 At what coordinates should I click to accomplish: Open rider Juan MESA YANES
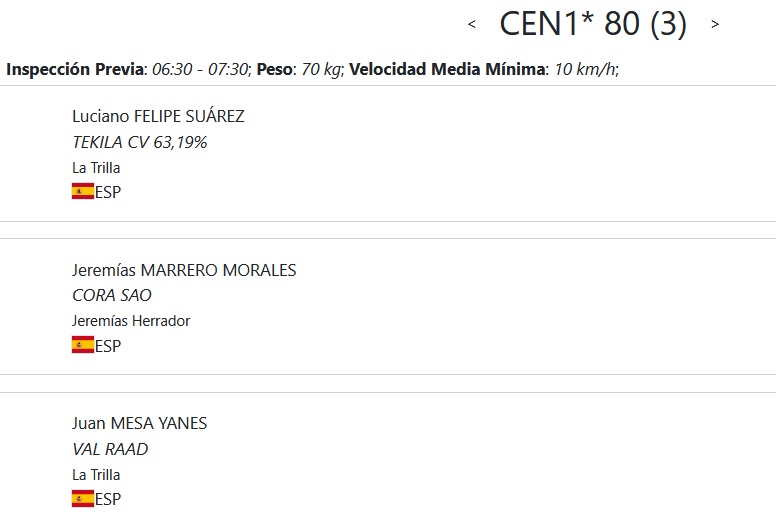(x=140, y=423)
